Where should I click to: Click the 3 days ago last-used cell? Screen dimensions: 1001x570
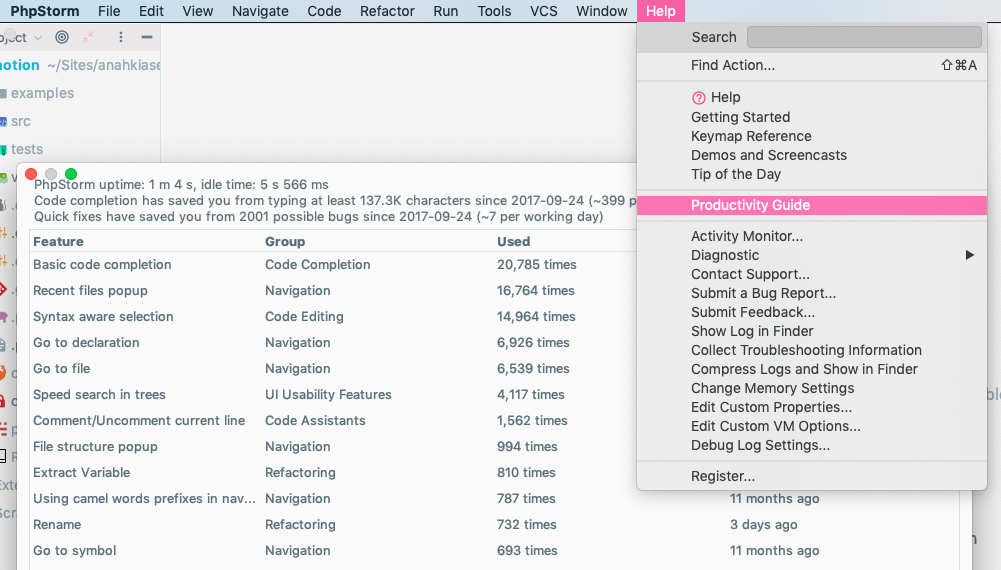[x=764, y=525]
